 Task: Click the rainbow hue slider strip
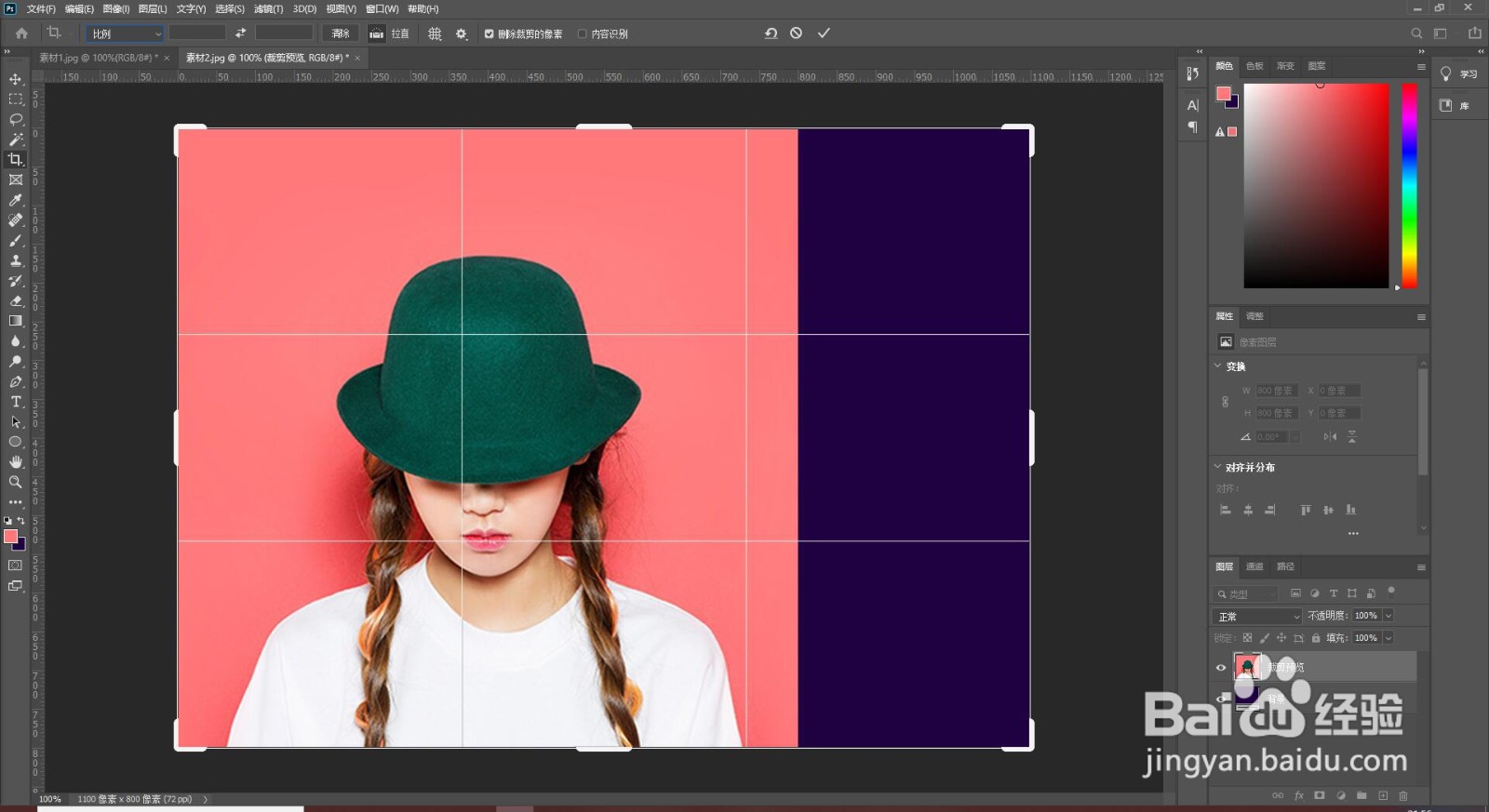pos(1409,186)
